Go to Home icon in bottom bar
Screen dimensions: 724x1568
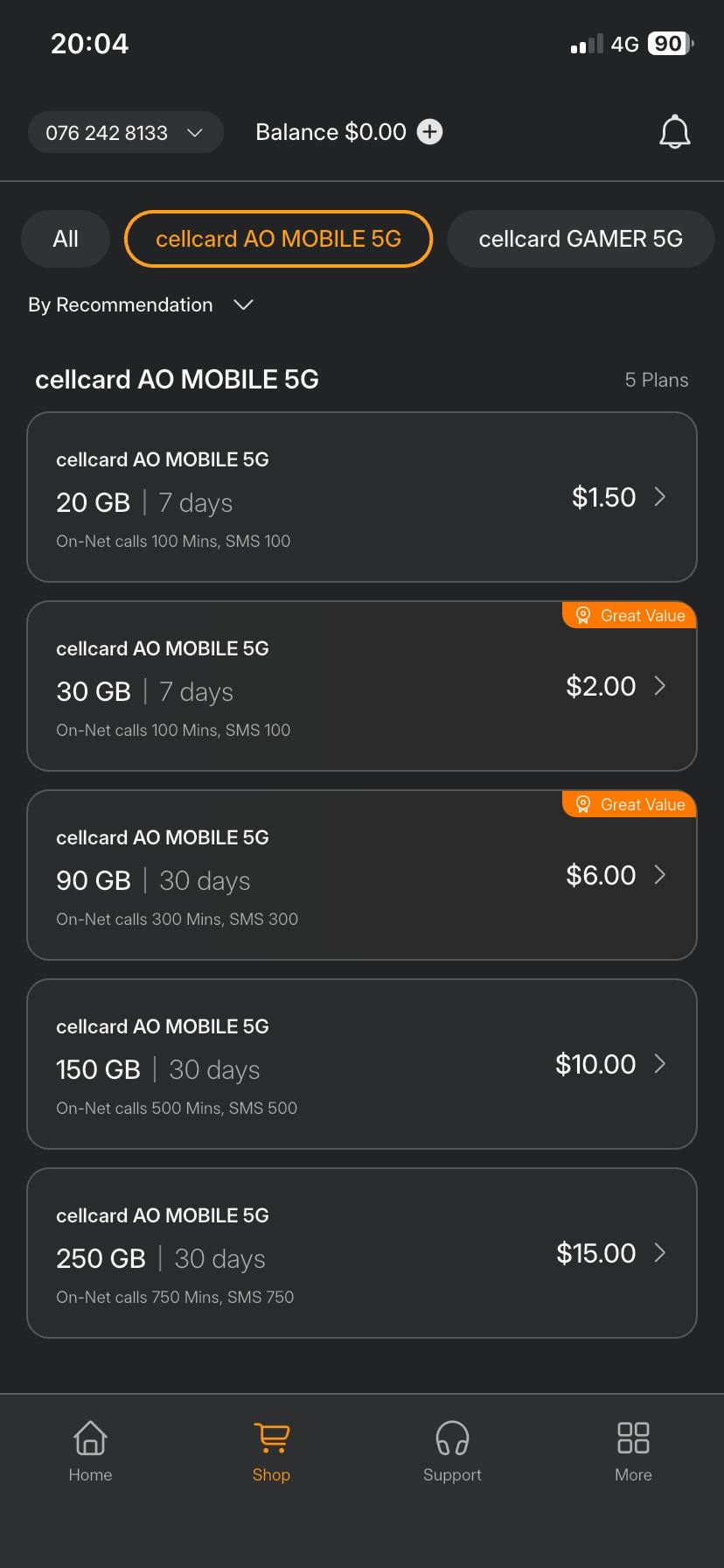pyautogui.click(x=90, y=1437)
